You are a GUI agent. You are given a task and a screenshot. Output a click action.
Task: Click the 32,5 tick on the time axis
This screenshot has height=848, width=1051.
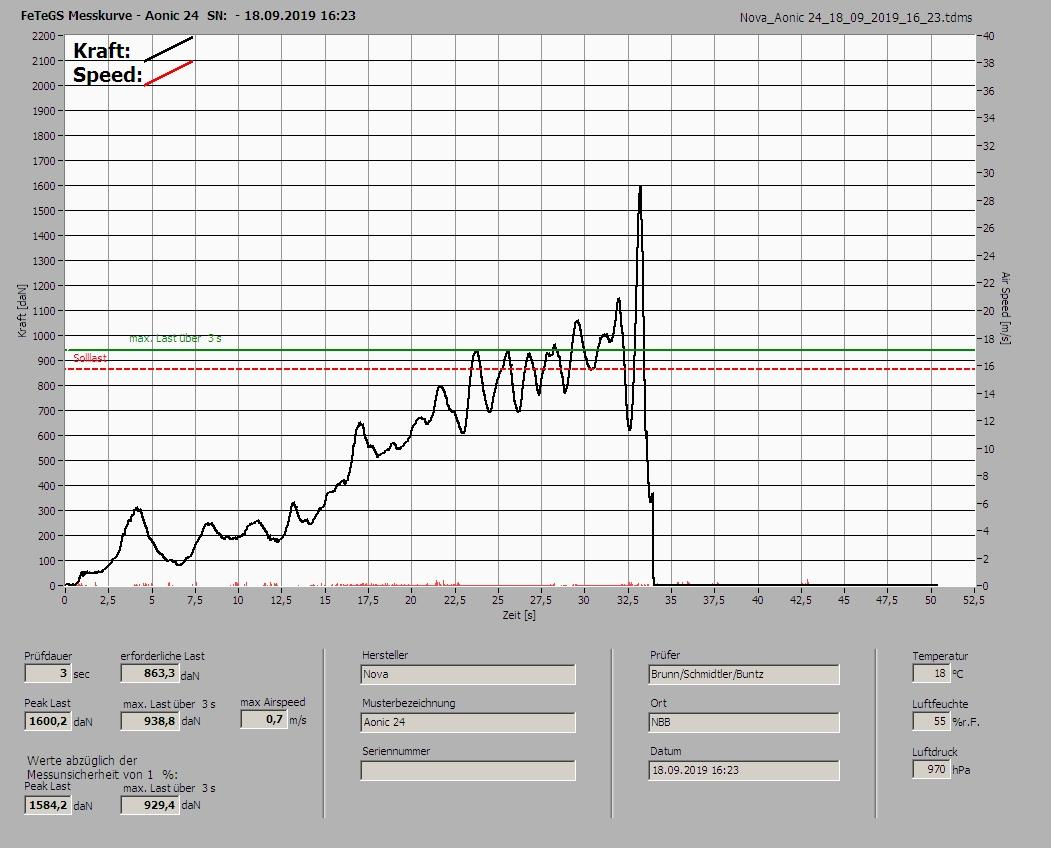pos(628,600)
